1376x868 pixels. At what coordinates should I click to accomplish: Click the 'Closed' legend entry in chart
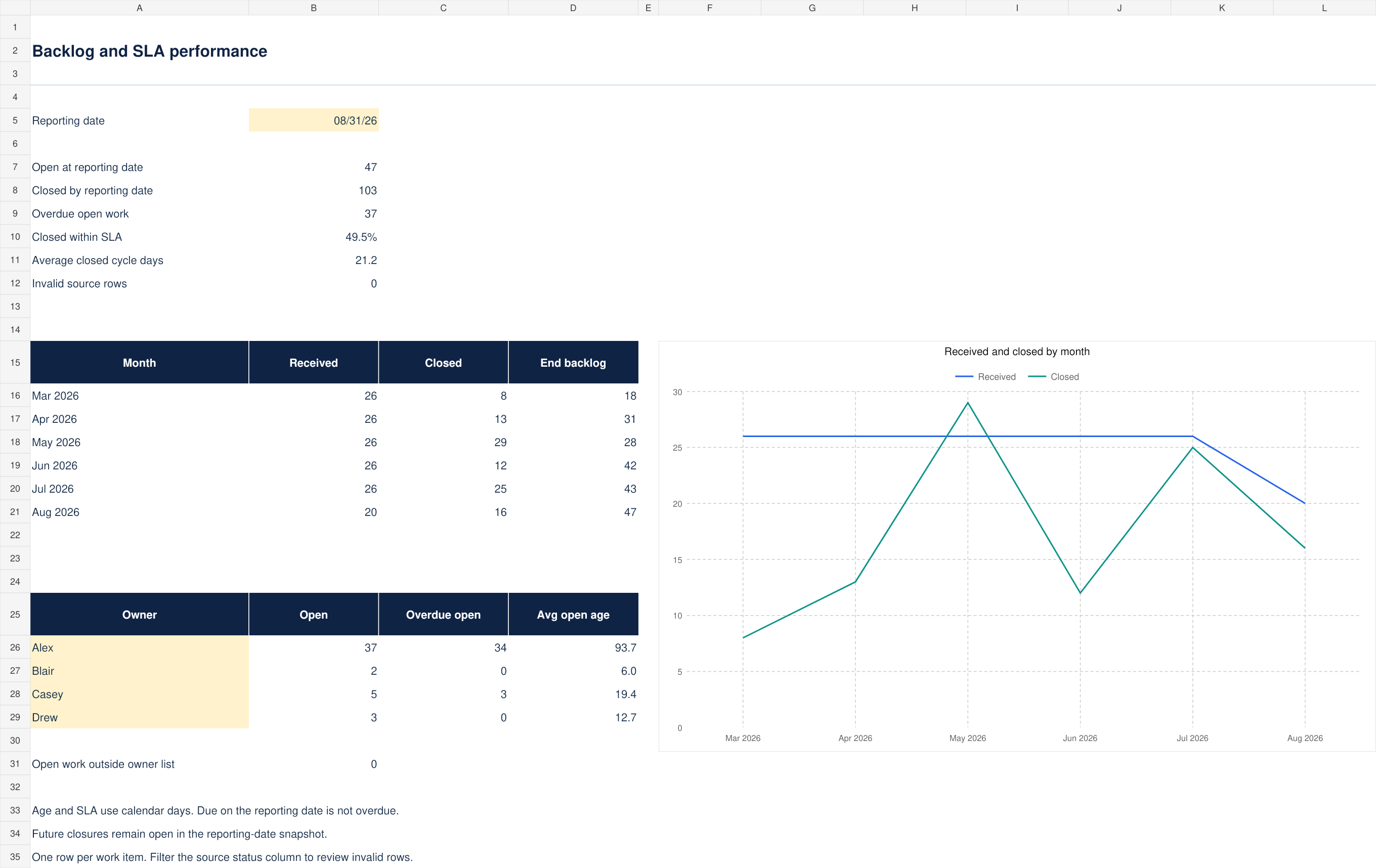tap(1053, 376)
